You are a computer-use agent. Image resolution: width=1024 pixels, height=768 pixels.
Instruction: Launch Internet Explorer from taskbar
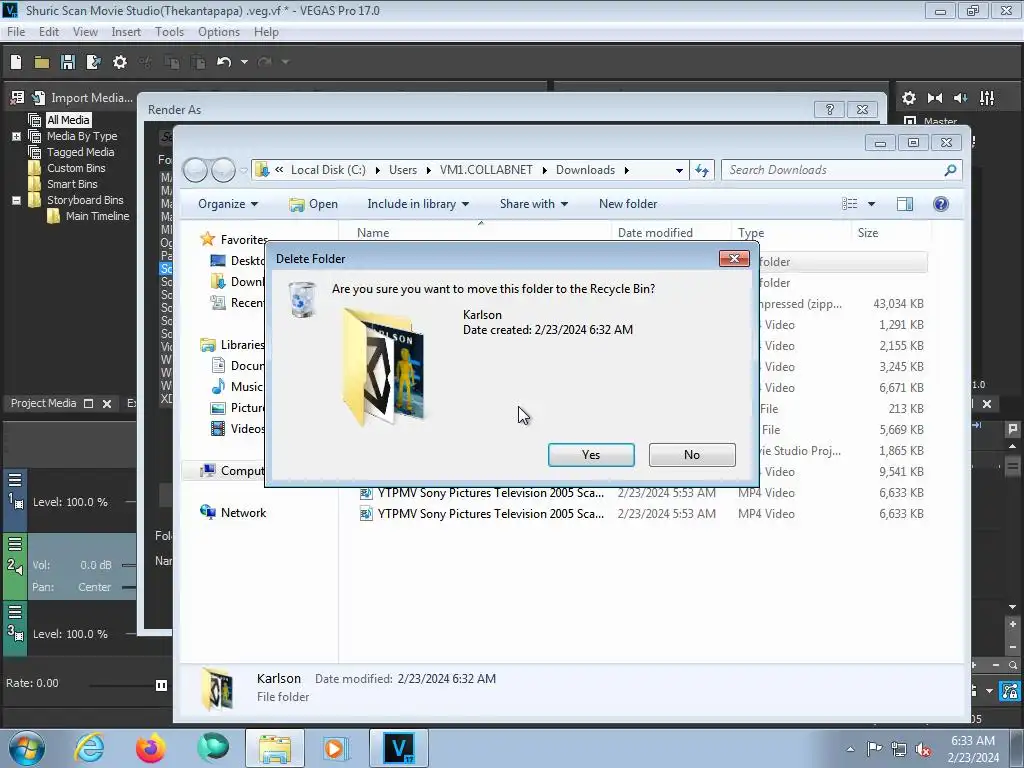(x=89, y=748)
